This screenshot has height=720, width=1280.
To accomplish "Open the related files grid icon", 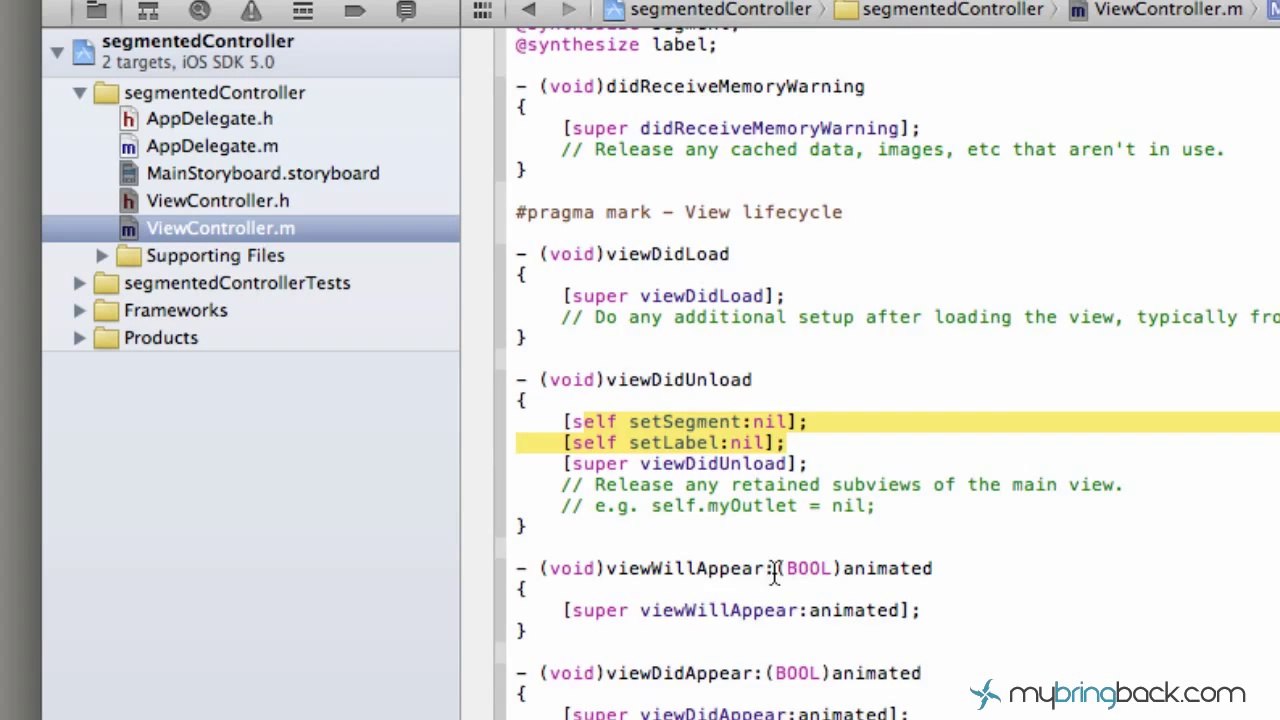I will coord(482,10).
